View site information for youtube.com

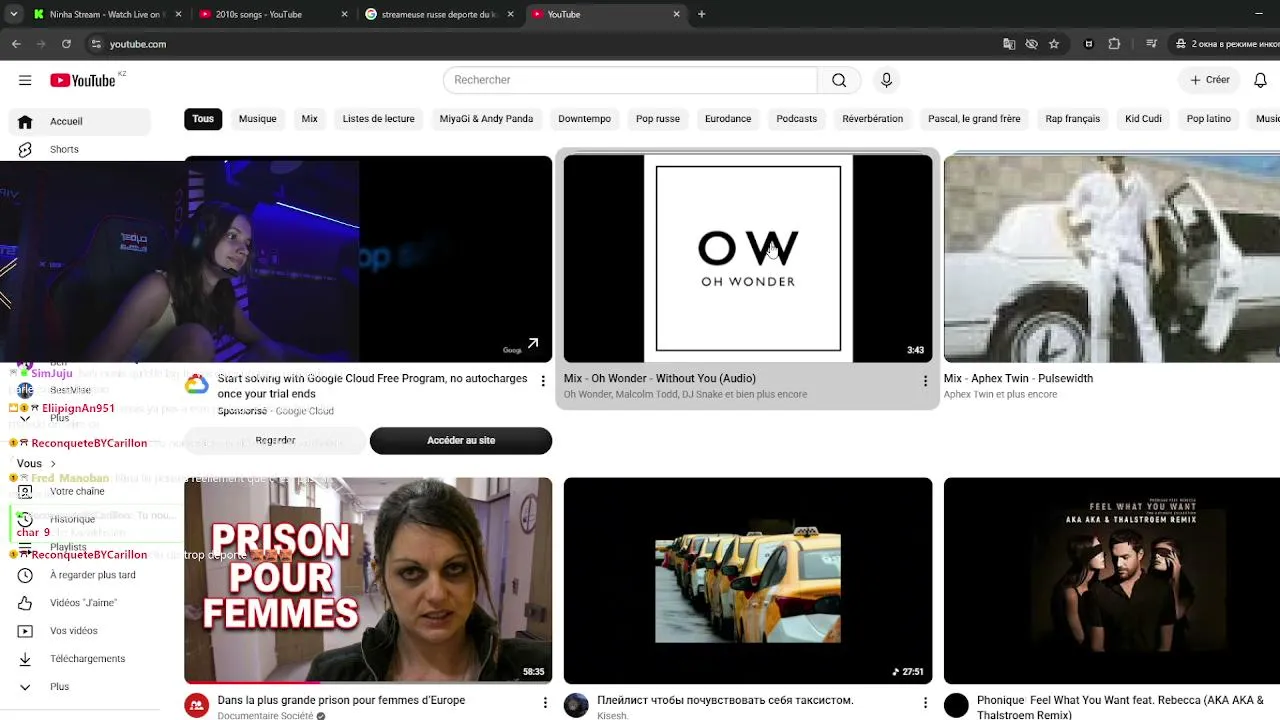click(x=96, y=44)
